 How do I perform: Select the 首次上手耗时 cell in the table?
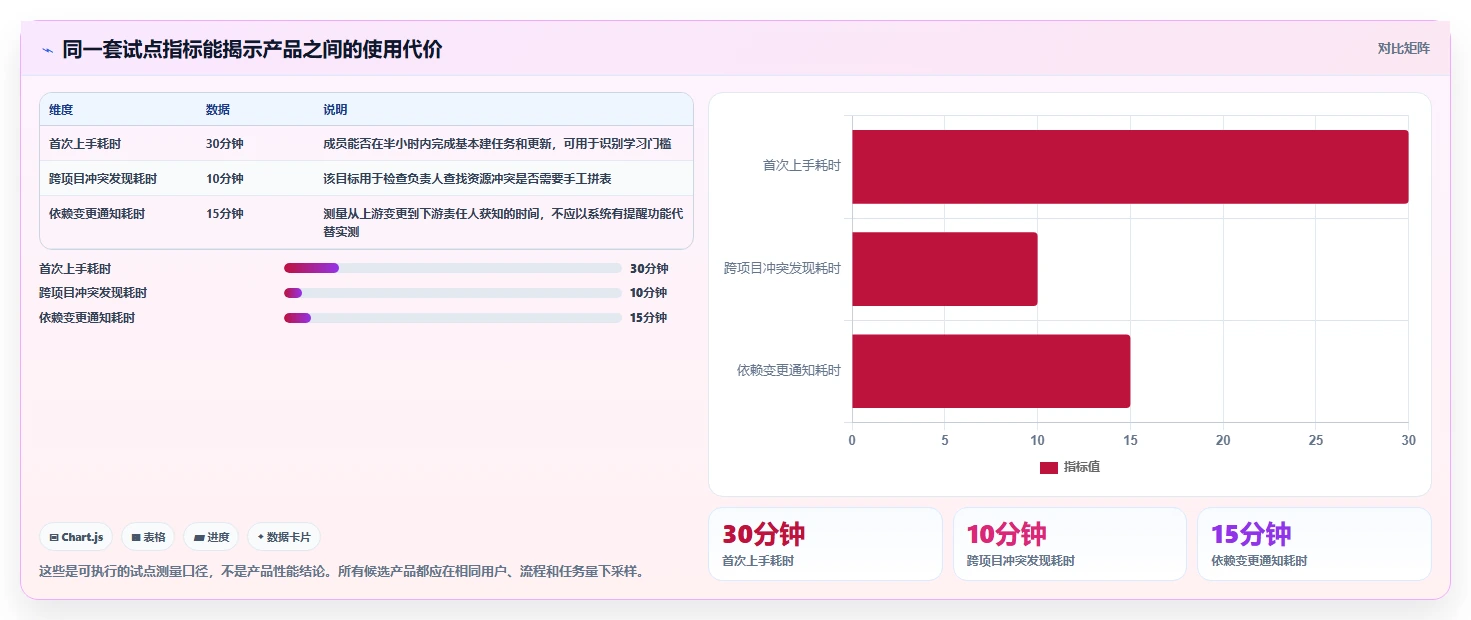pyautogui.click(x=85, y=144)
